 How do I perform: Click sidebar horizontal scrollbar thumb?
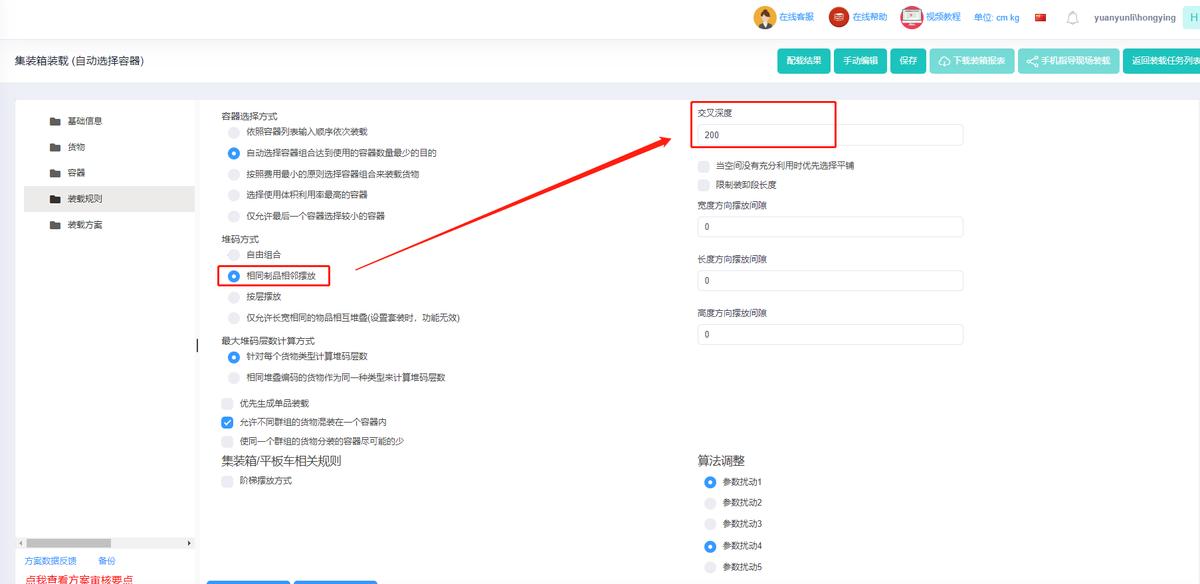pyautogui.click(x=69, y=543)
